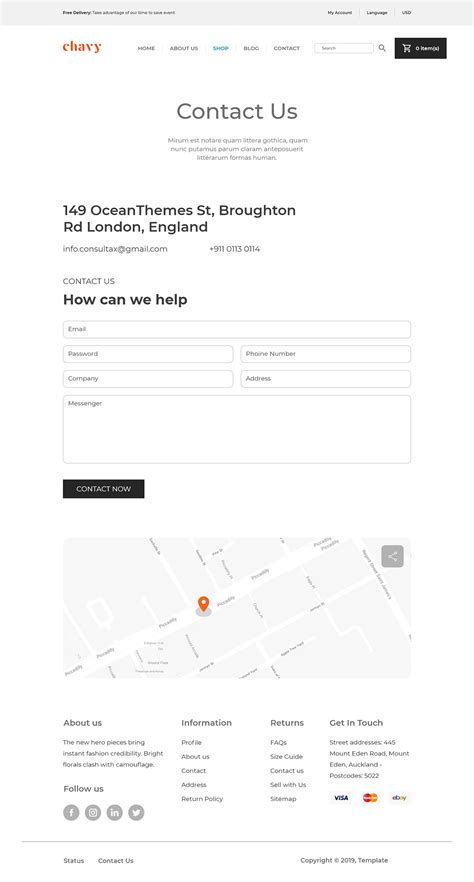
Task: Open the shopping cart button
Action: pos(421,48)
